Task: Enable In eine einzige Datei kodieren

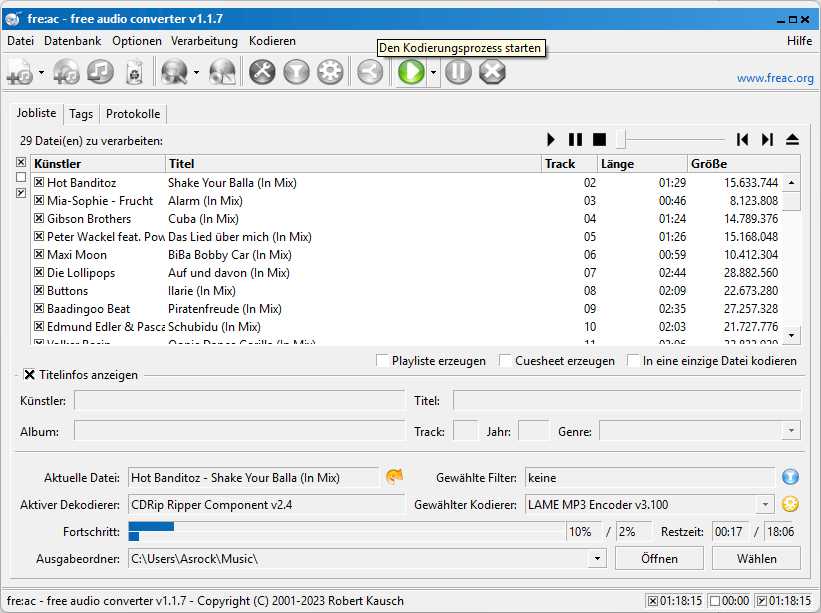Action: coord(634,361)
